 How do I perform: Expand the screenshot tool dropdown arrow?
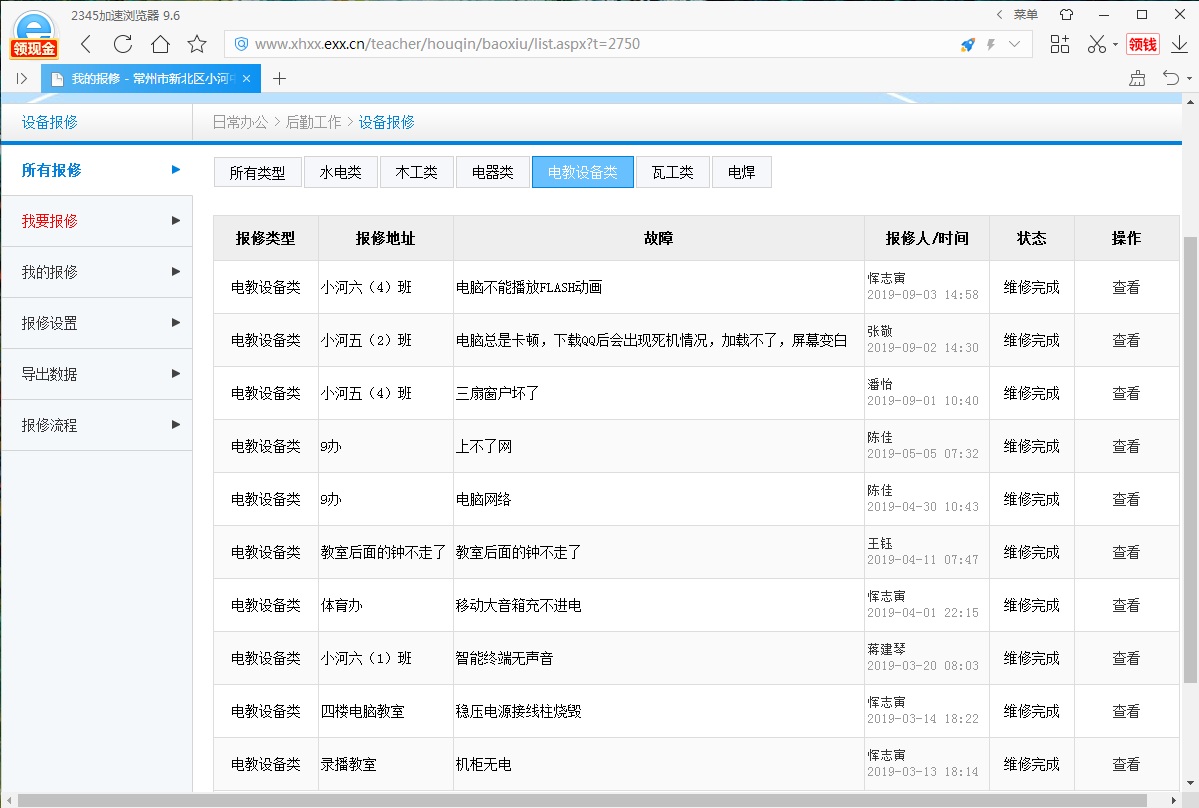click(1115, 44)
